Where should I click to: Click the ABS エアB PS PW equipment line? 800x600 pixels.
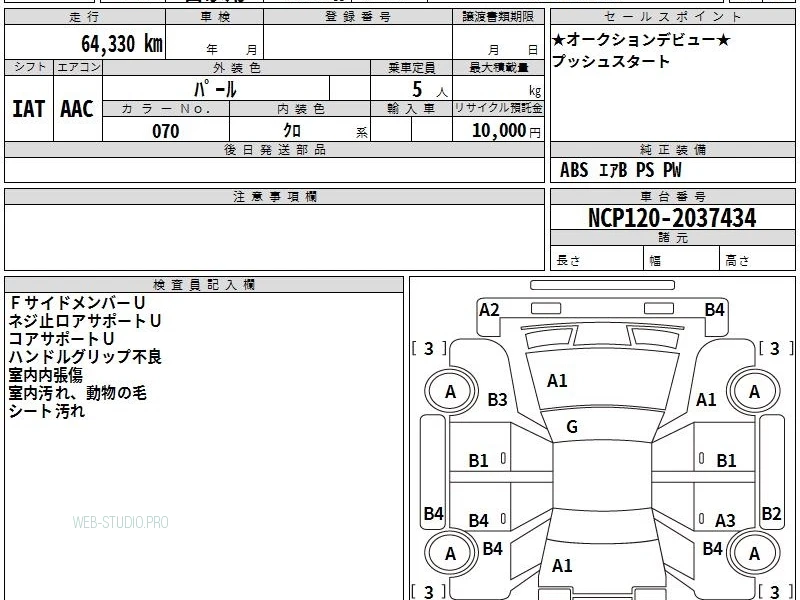(x=621, y=170)
